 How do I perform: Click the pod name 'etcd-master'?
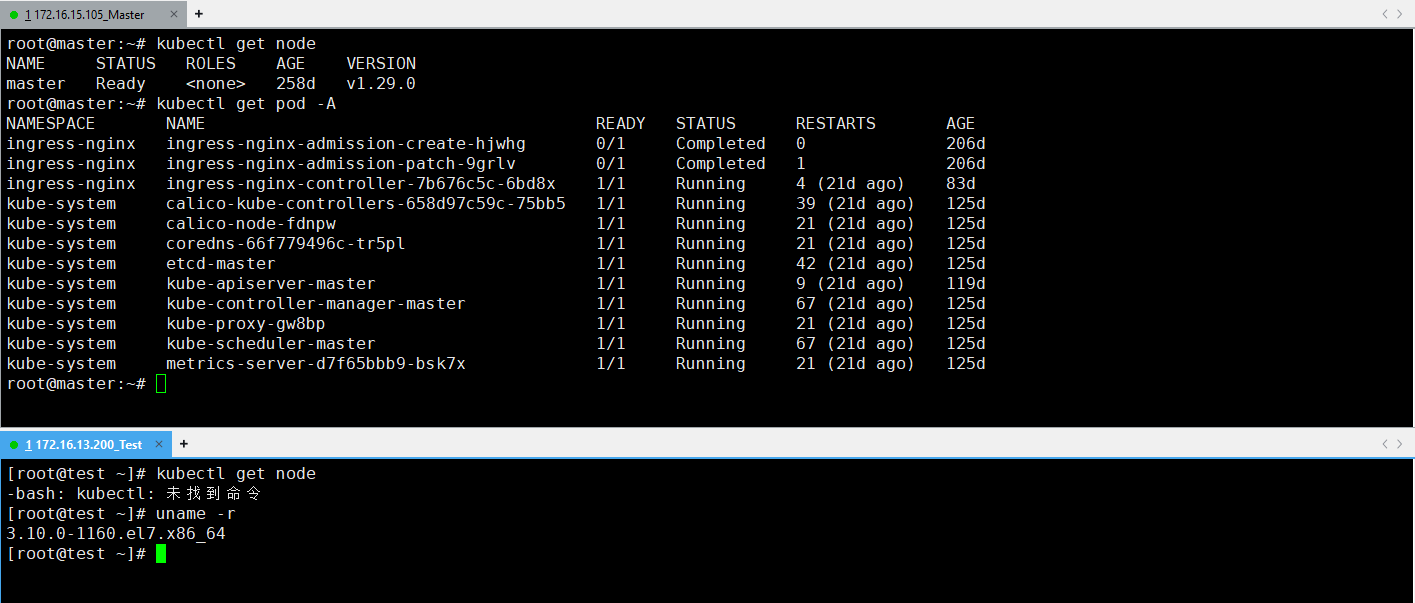221,264
